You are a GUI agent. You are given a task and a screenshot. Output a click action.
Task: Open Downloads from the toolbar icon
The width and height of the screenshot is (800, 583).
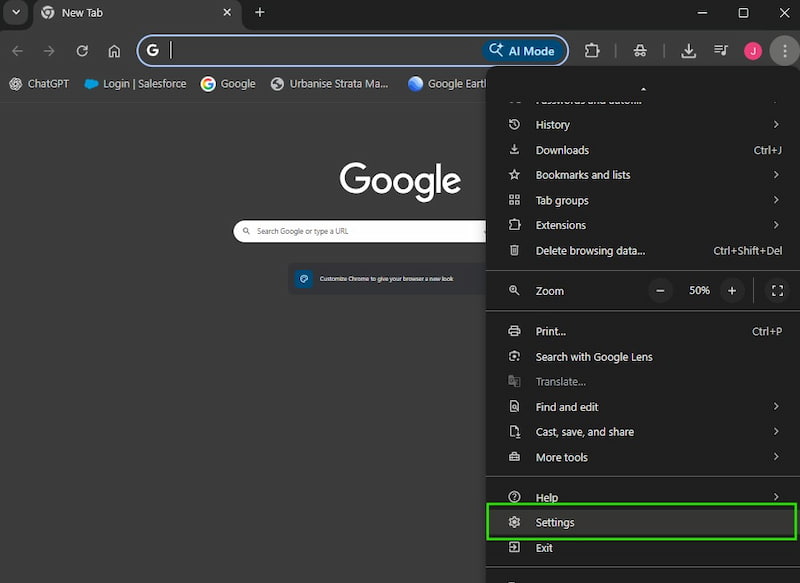point(688,50)
